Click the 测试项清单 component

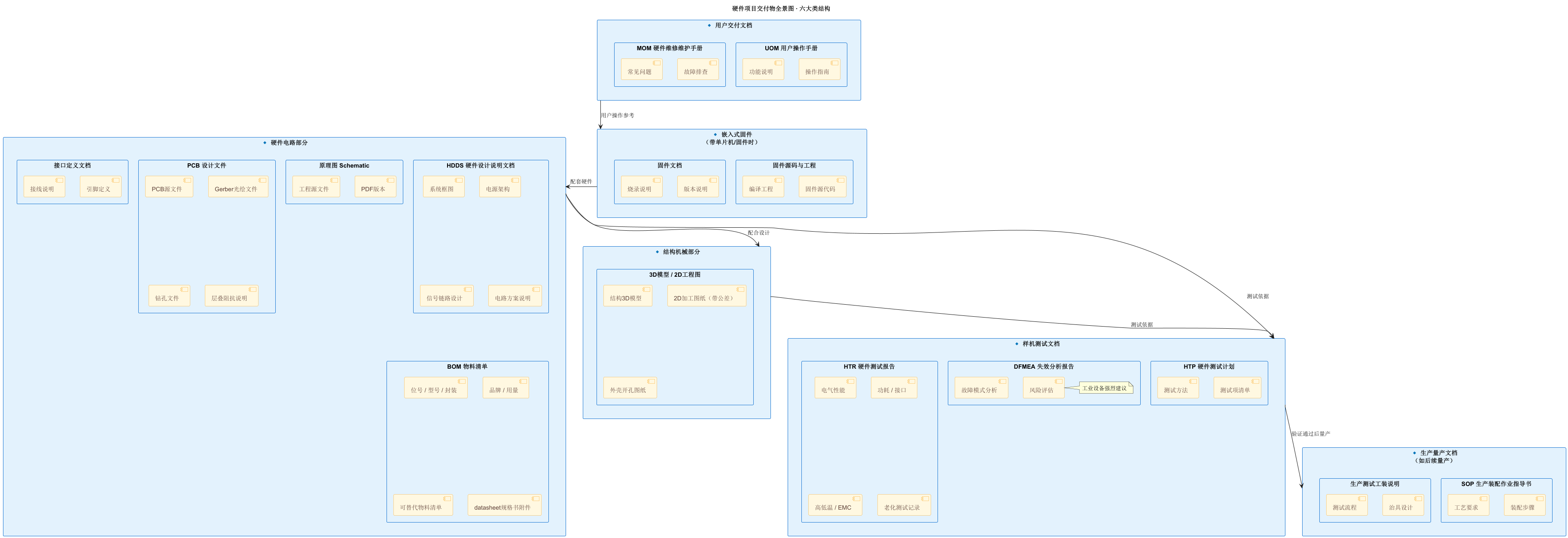[1237, 388]
